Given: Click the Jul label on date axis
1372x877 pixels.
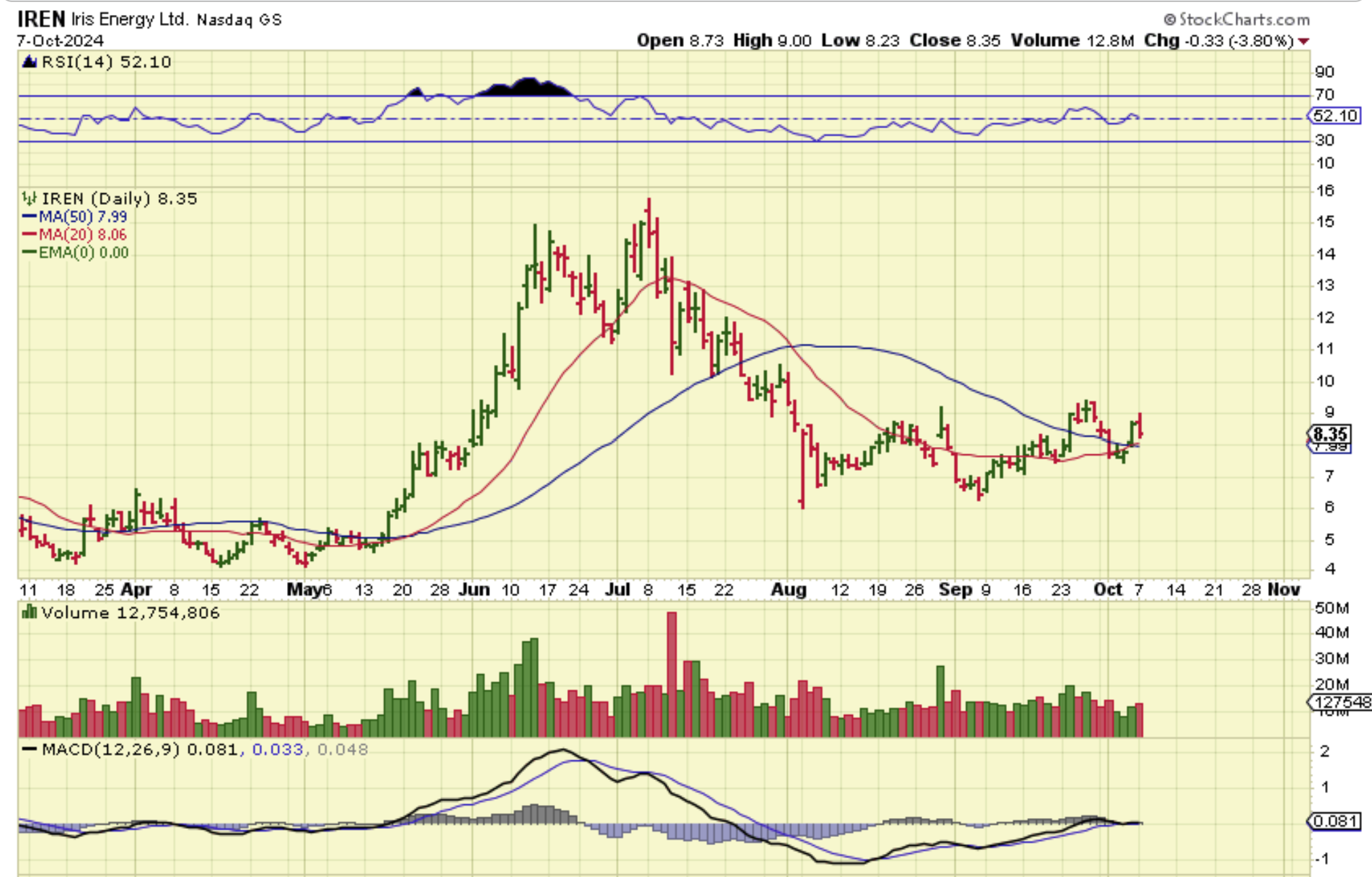Looking at the screenshot, I should [x=617, y=589].
